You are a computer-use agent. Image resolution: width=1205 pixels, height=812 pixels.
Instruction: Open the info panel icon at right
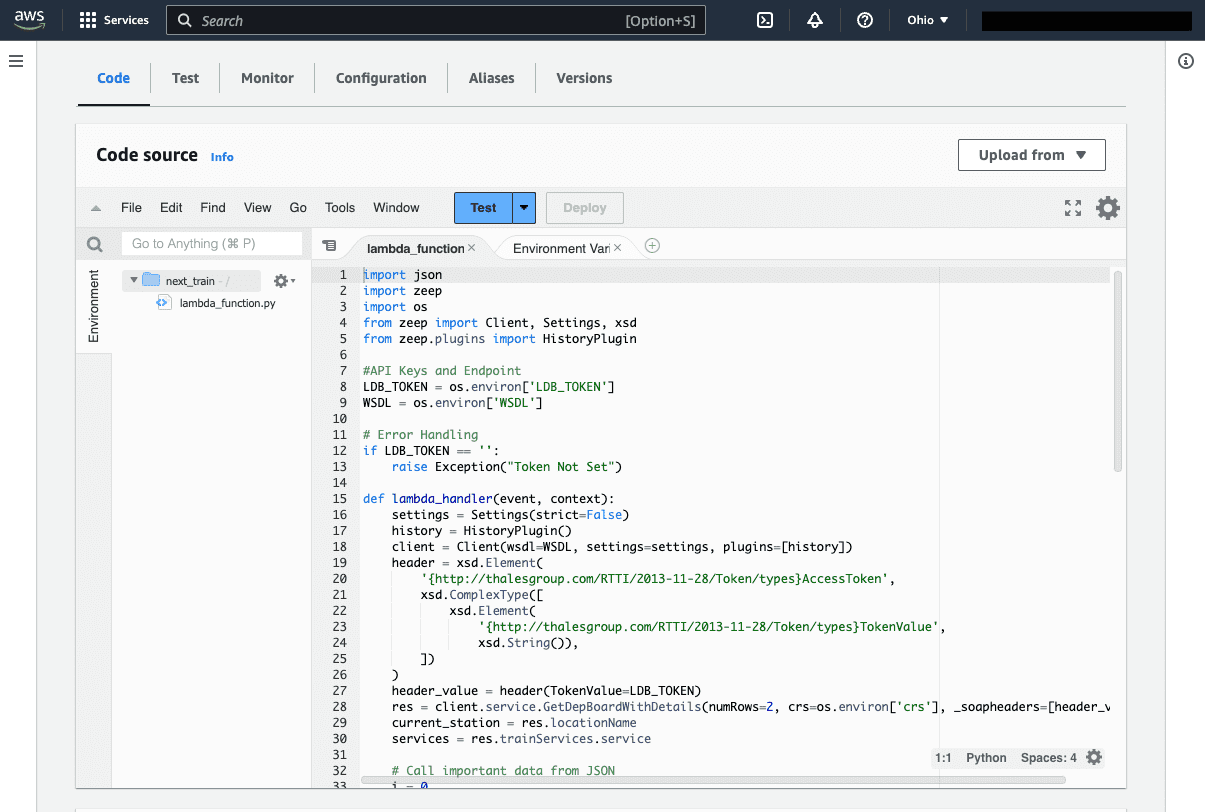point(1186,62)
